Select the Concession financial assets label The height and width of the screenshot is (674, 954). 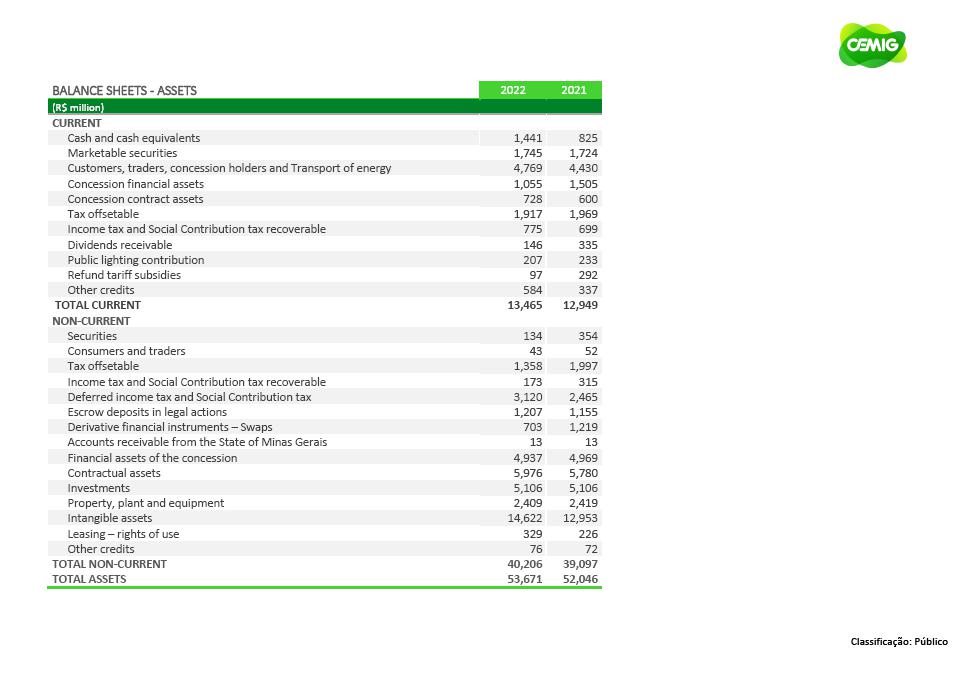point(135,184)
